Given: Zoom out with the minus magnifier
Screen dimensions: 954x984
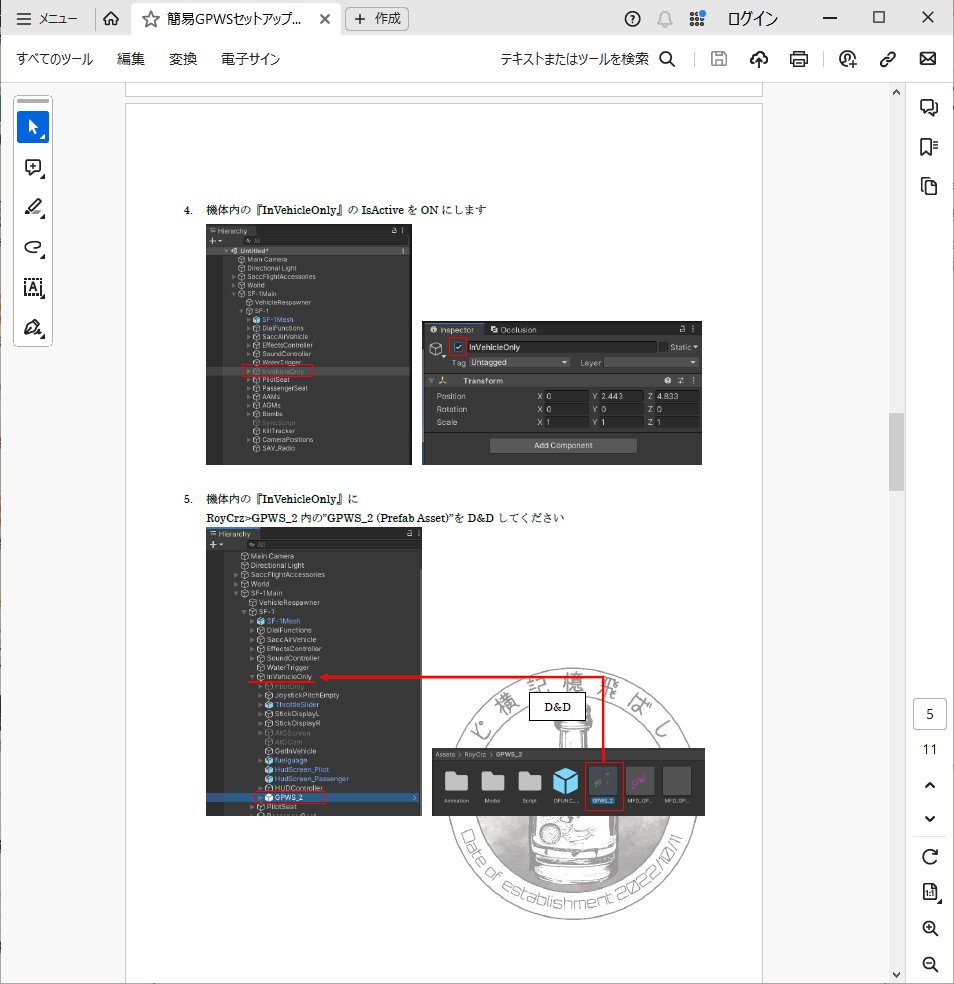Looking at the screenshot, I should (x=930, y=964).
